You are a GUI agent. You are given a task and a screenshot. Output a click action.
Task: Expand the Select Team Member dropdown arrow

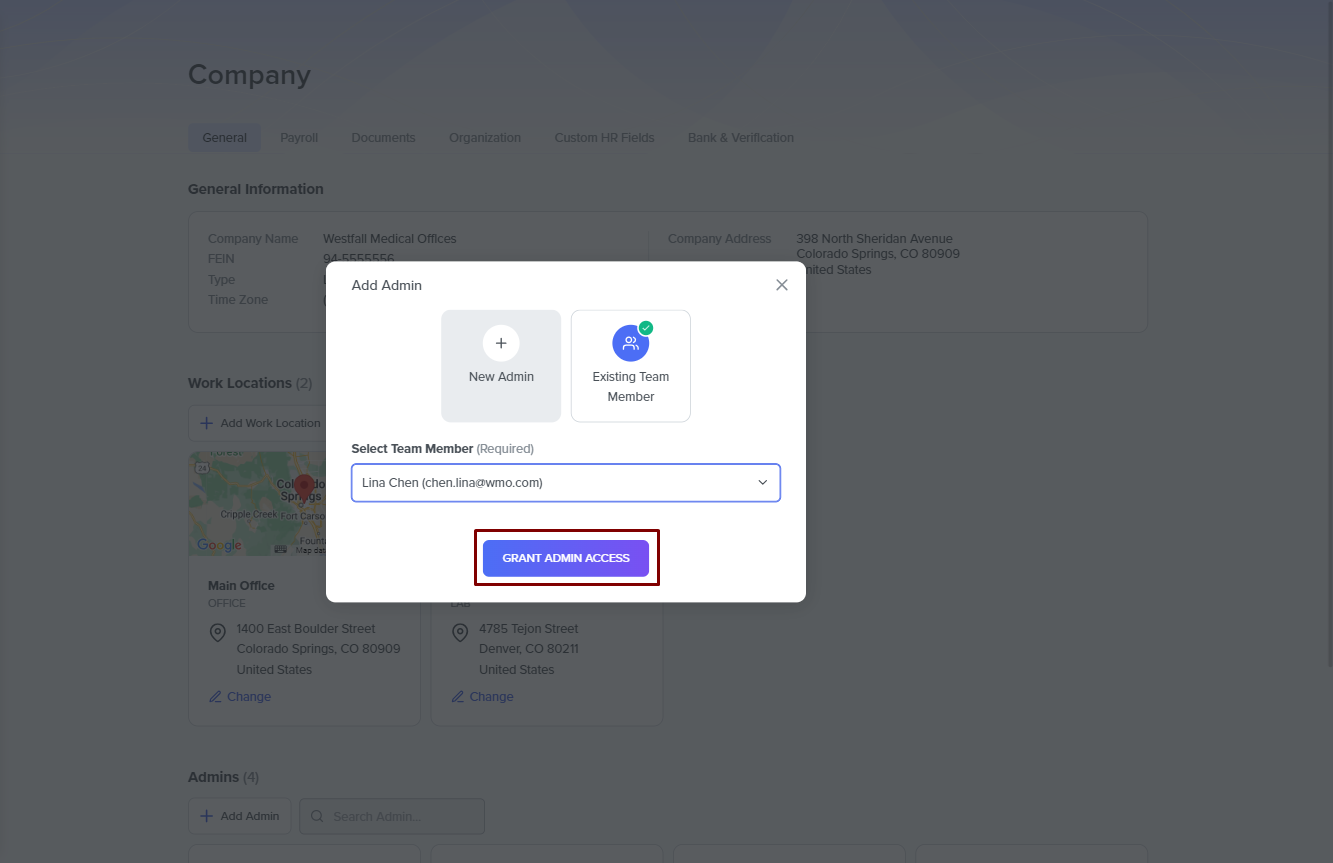762,483
